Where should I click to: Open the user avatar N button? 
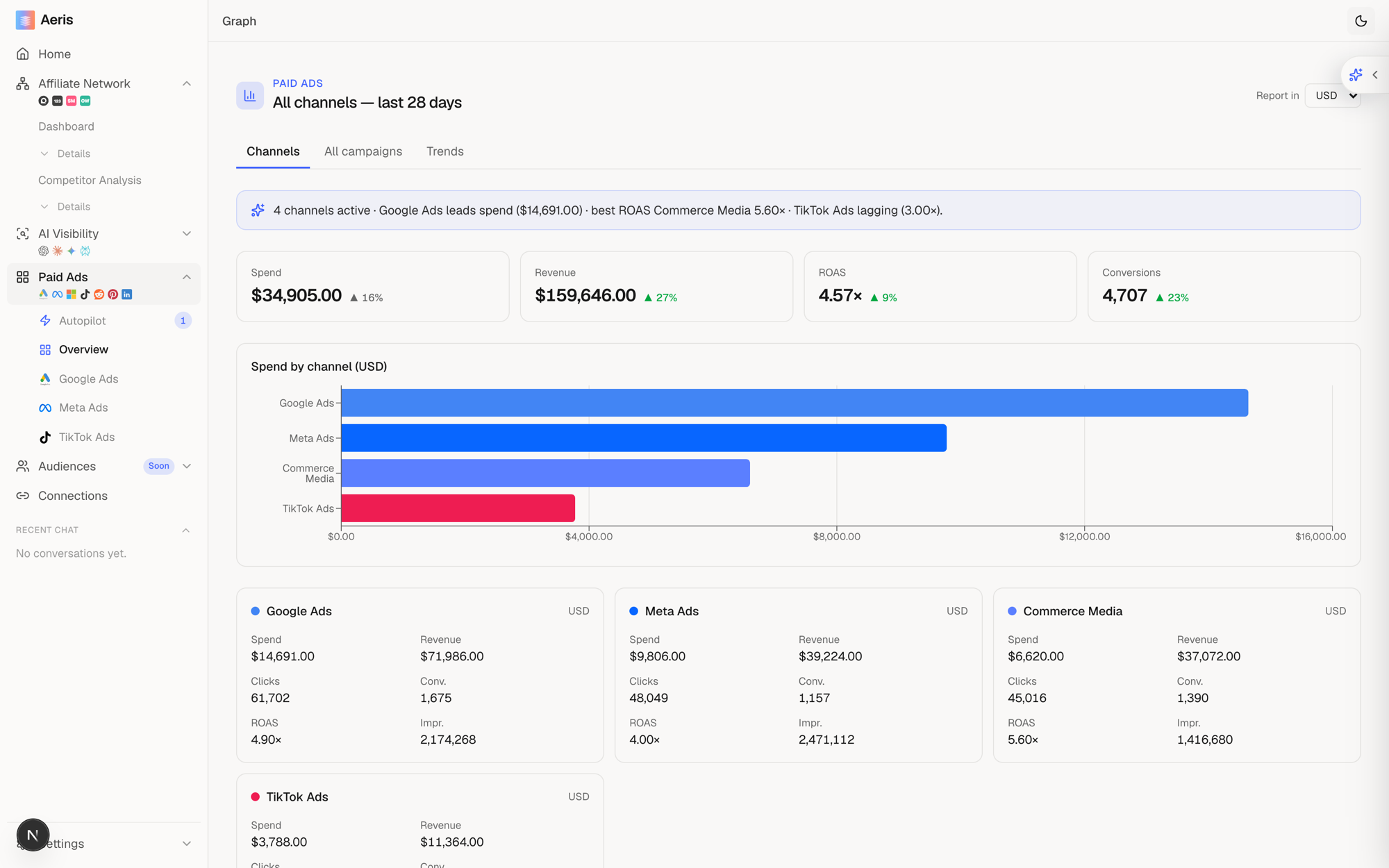click(x=33, y=835)
